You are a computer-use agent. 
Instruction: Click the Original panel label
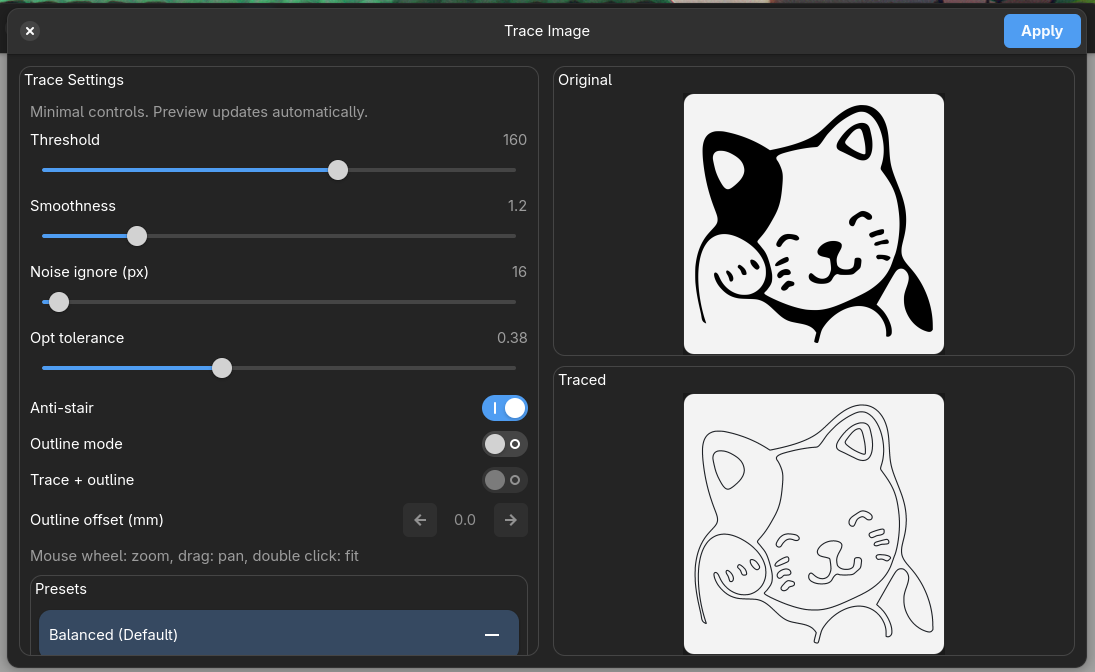pos(585,80)
